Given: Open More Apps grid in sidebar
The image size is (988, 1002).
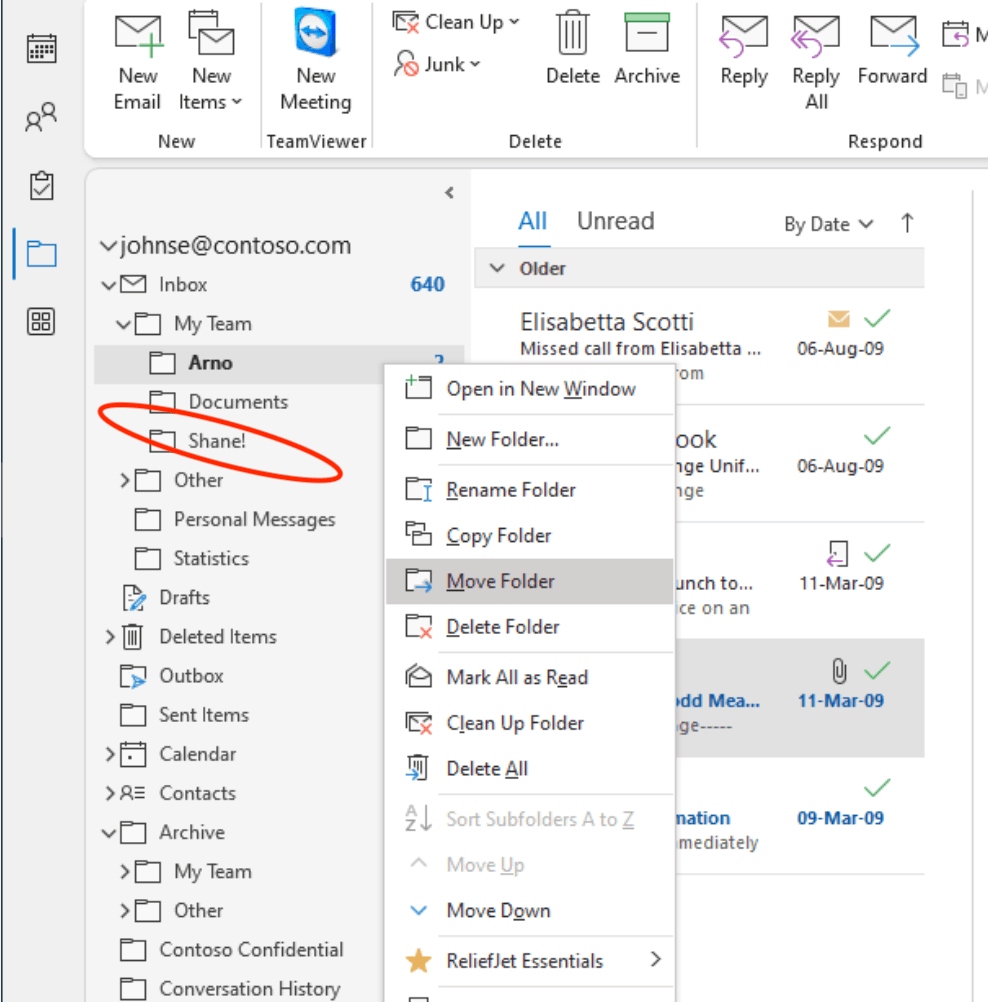Looking at the screenshot, I should pyautogui.click(x=42, y=321).
